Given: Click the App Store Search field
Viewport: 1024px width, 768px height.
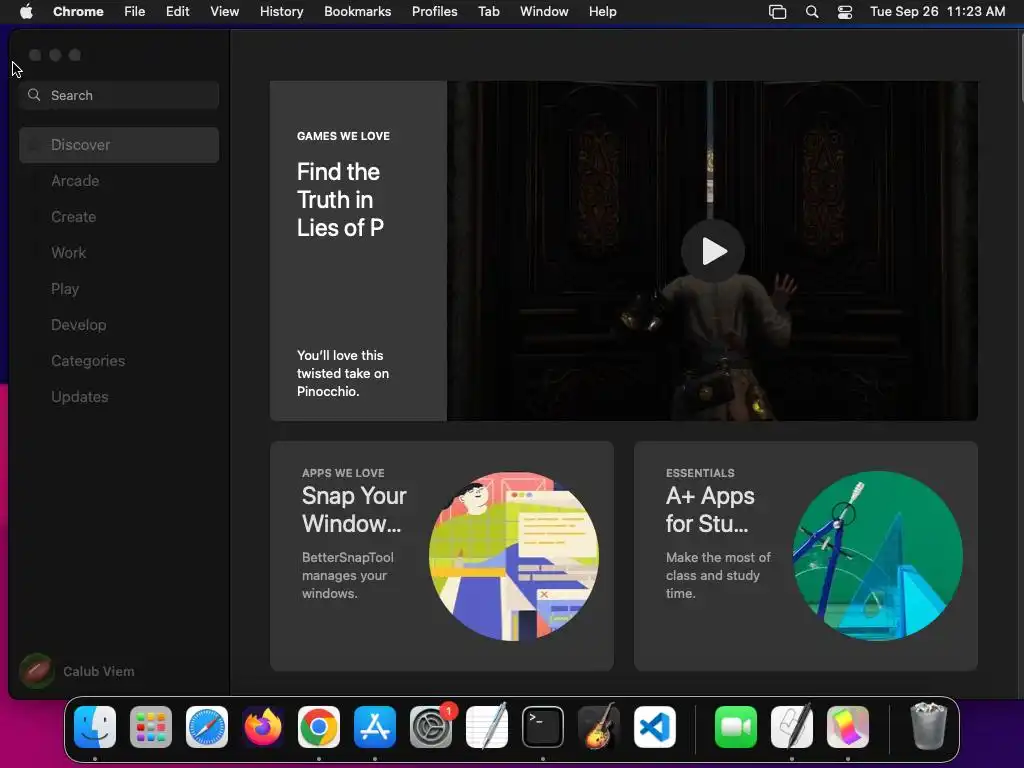Looking at the screenshot, I should click(x=119, y=95).
